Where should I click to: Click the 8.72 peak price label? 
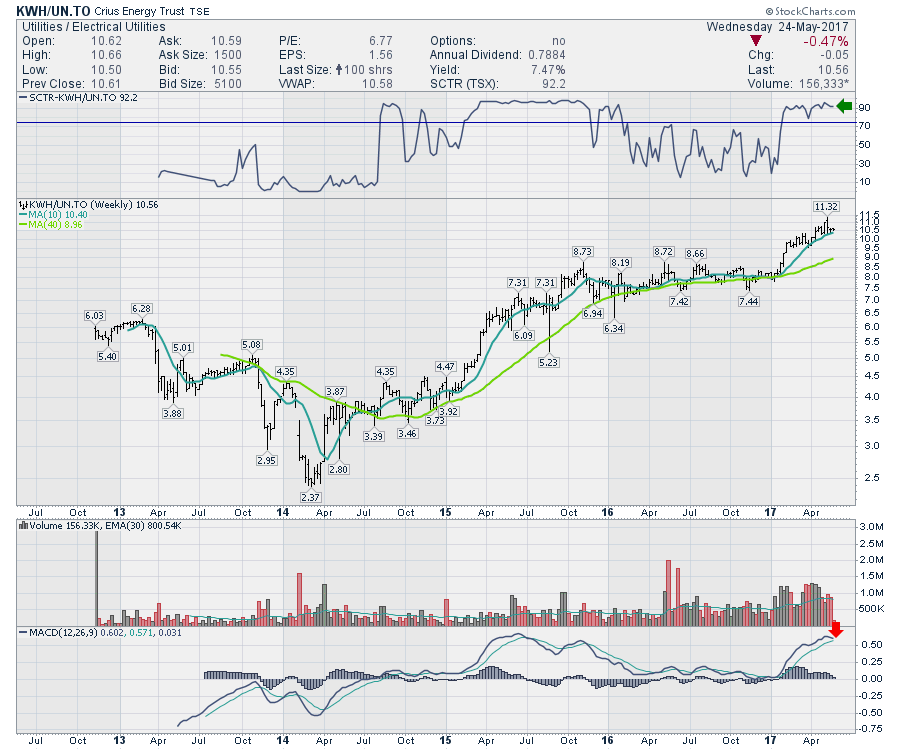pyautogui.click(x=664, y=251)
